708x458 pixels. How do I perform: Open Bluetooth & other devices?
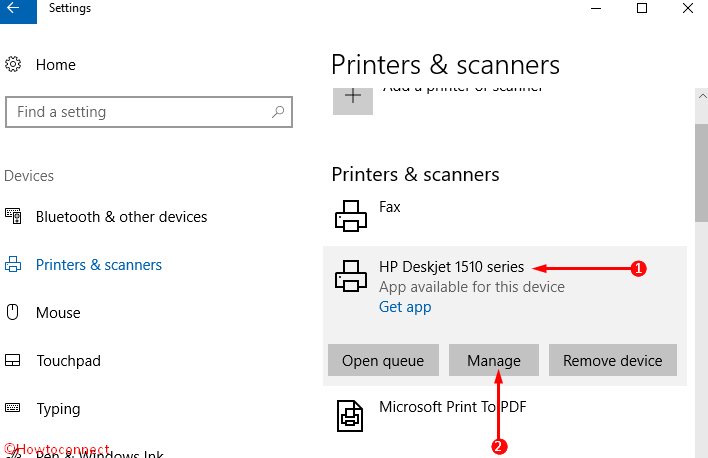click(121, 217)
